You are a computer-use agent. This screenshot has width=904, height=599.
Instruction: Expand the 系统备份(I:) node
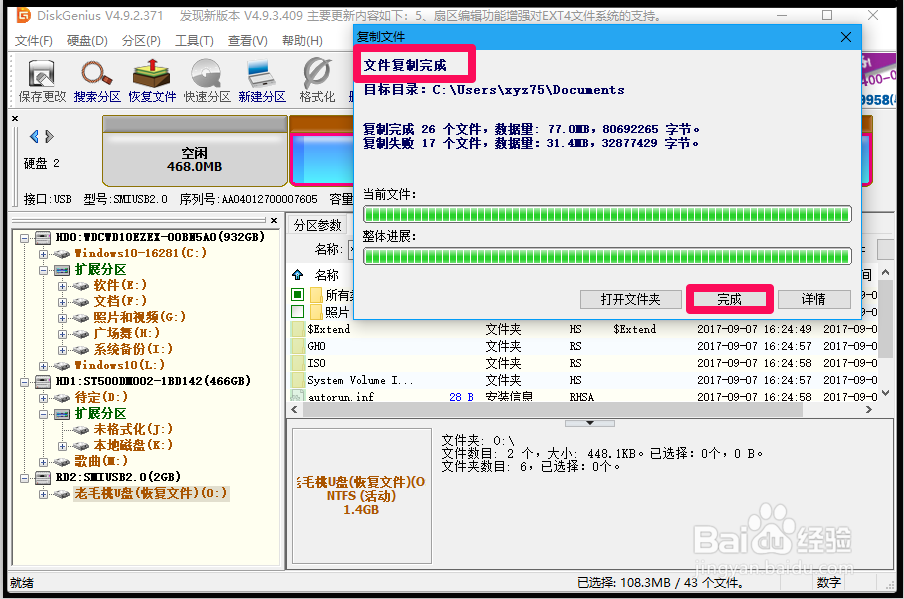click(62, 350)
